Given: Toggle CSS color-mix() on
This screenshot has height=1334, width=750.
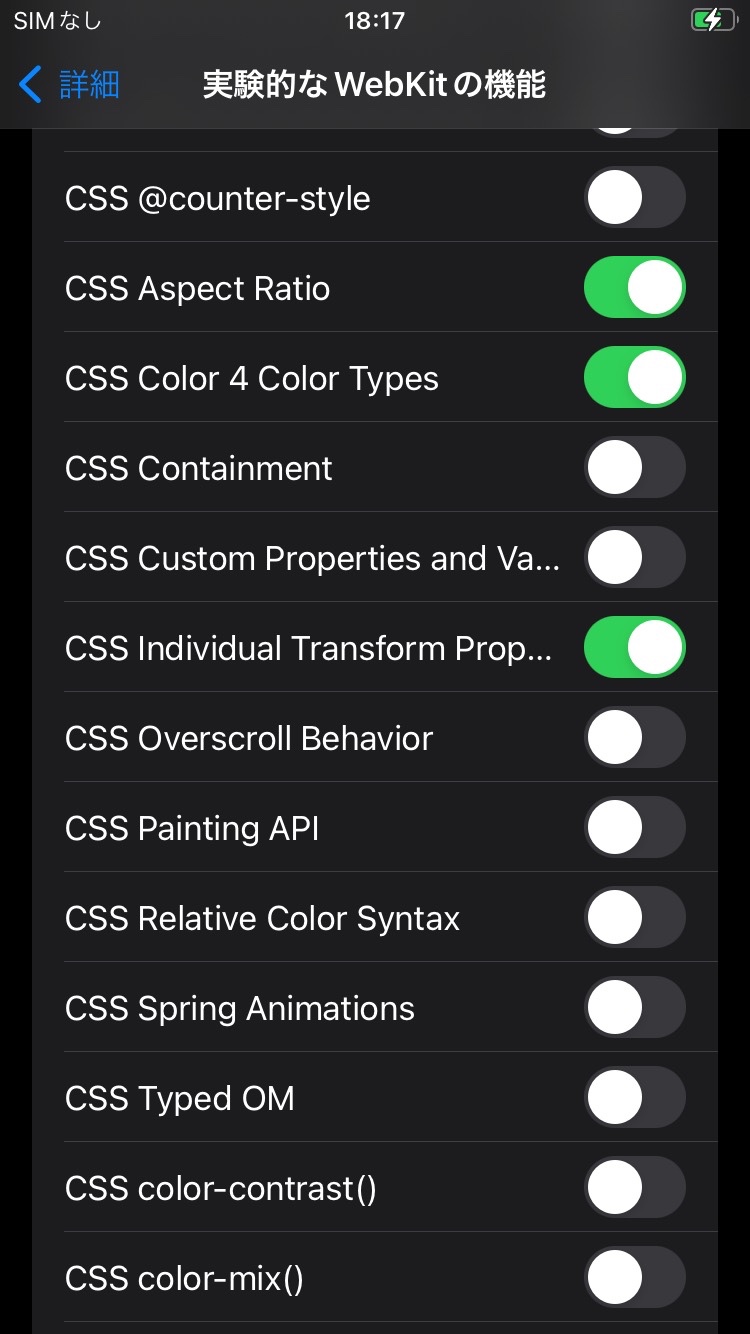Looking at the screenshot, I should point(634,1278).
